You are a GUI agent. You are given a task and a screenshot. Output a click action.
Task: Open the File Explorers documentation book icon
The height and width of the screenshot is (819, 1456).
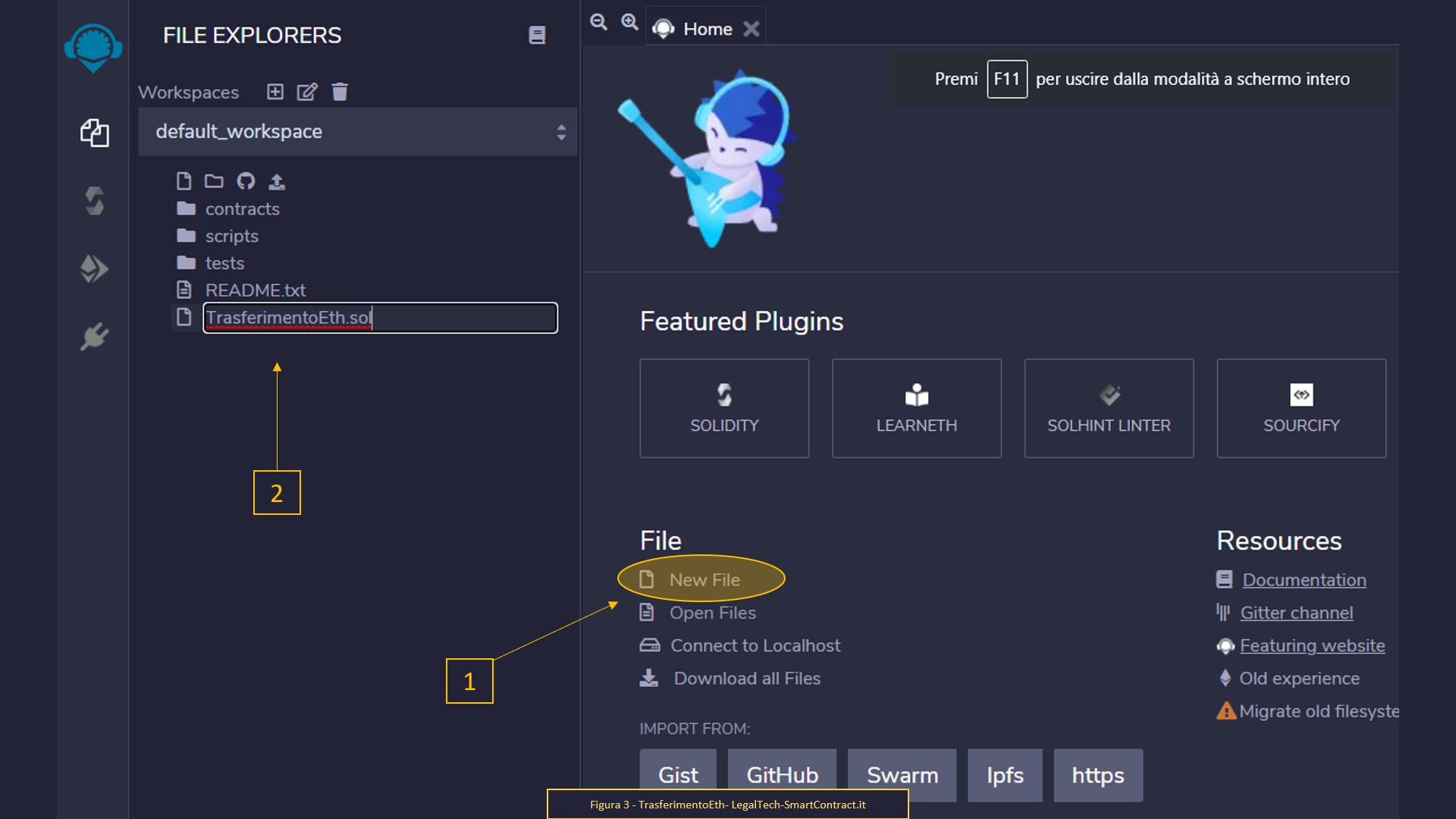(537, 35)
